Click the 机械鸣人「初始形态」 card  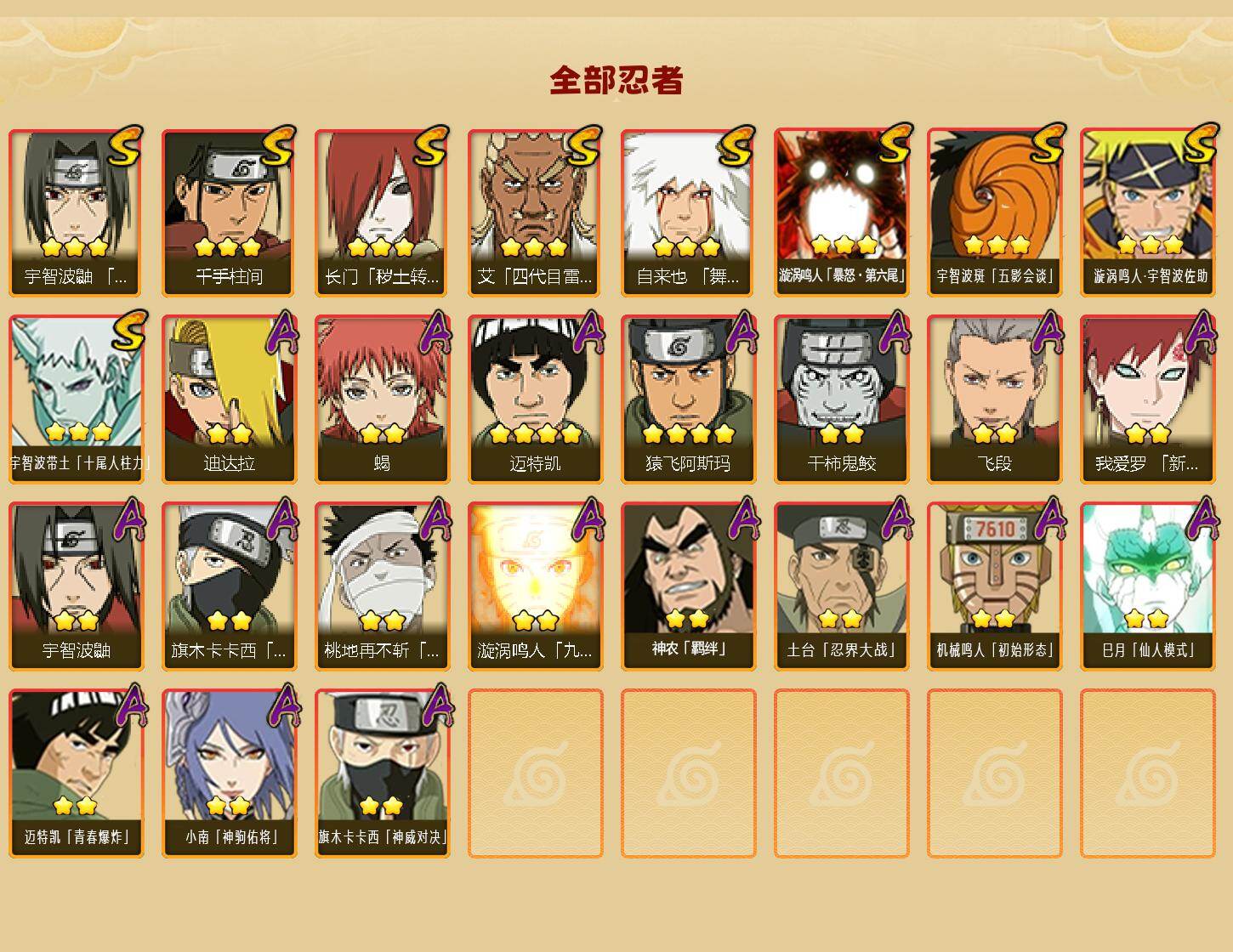tap(995, 586)
